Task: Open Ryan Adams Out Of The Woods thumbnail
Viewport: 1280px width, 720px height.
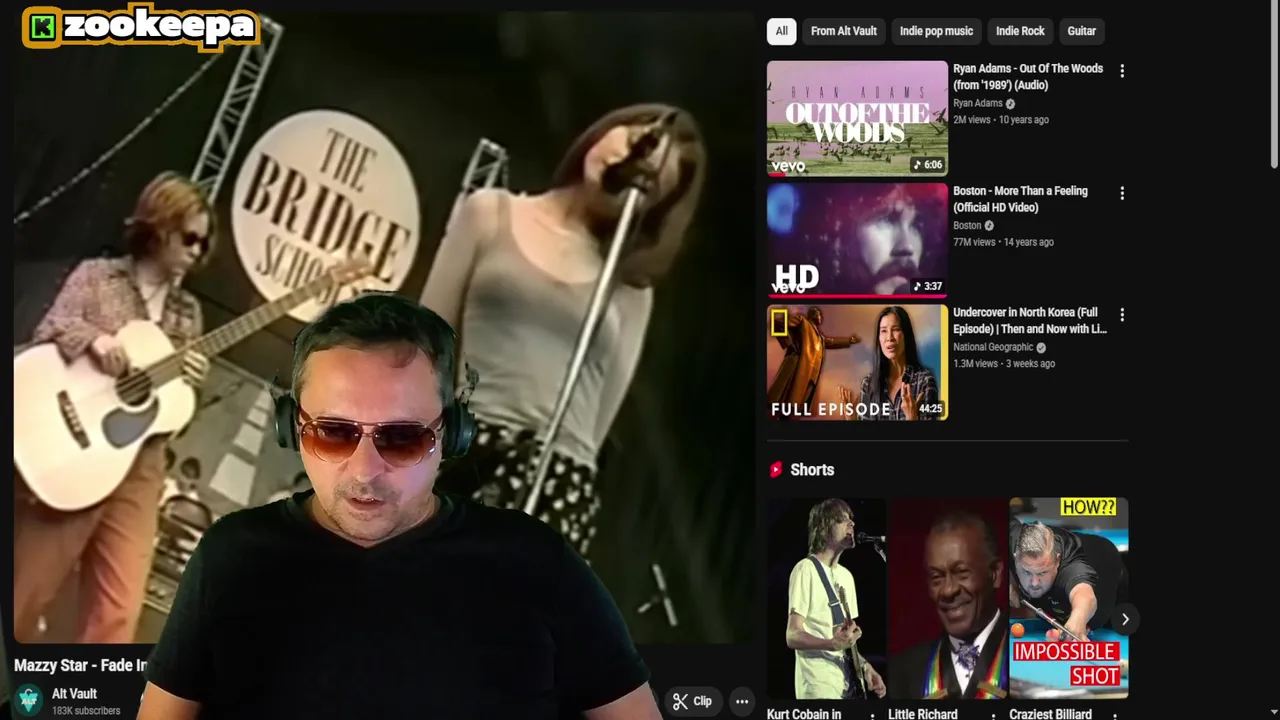Action: pos(857,118)
